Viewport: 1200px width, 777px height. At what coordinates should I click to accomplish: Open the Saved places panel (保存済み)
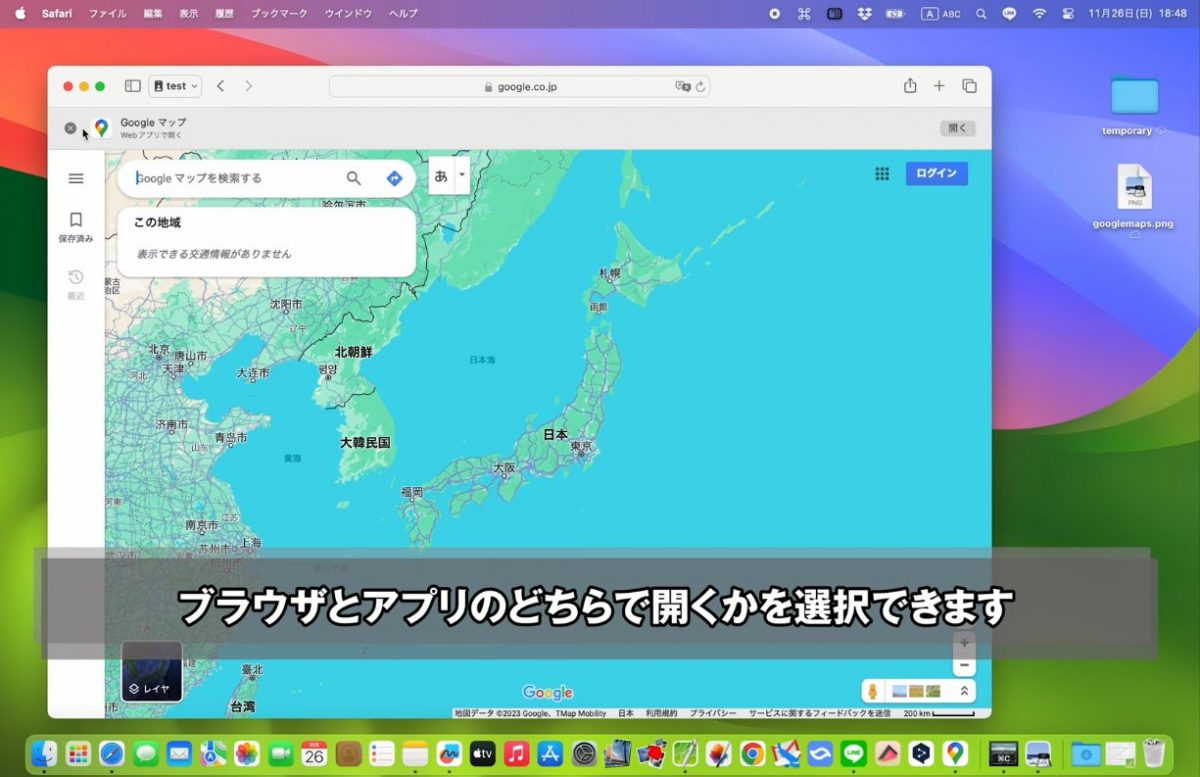76,227
